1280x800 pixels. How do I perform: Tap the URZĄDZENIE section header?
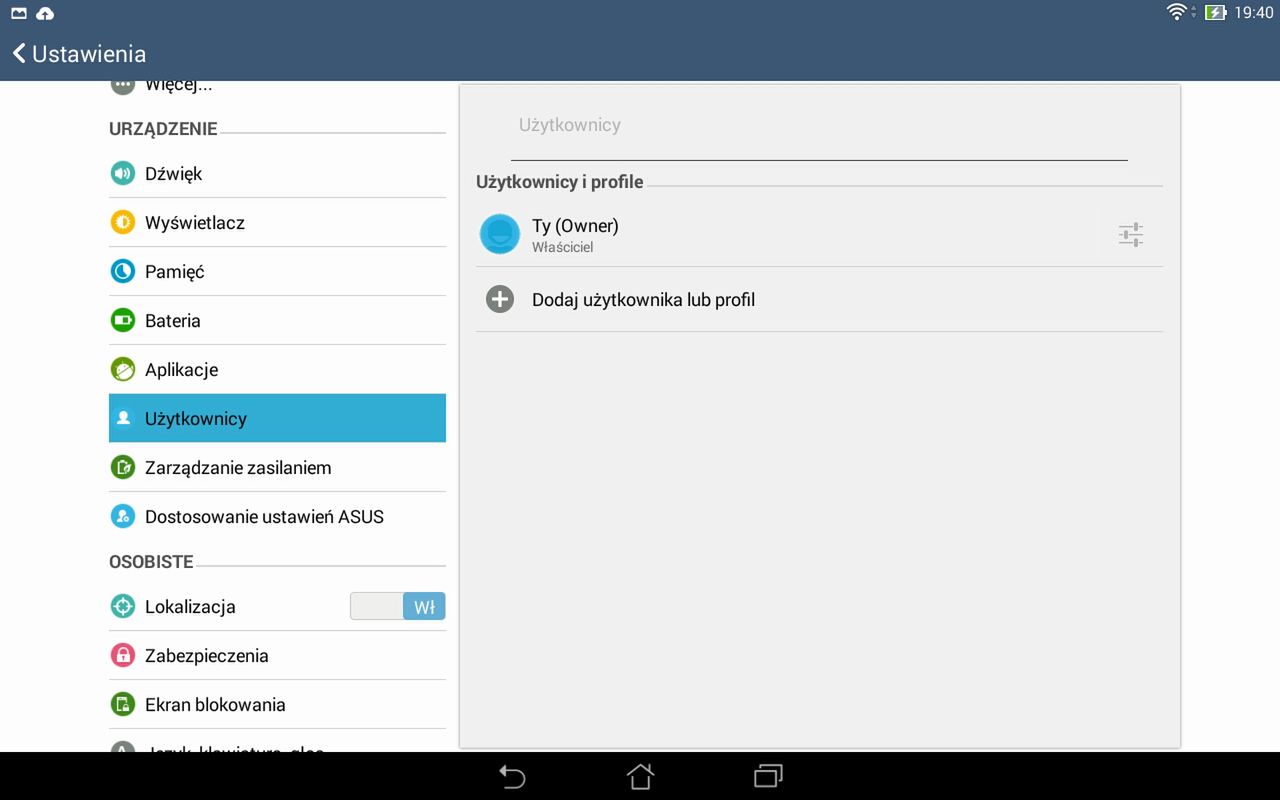(x=163, y=129)
